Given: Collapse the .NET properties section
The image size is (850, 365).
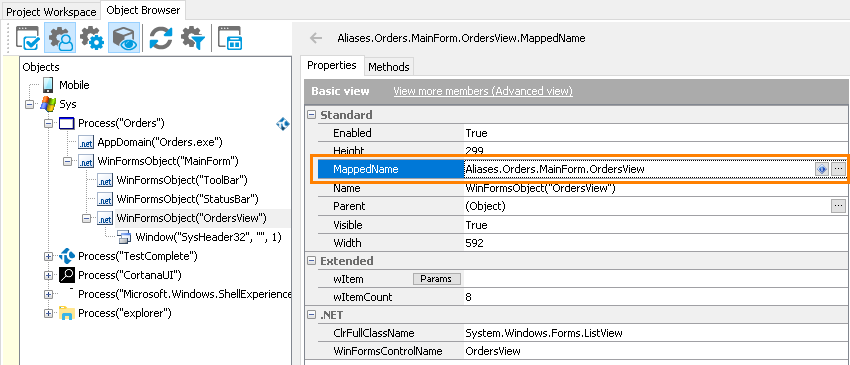Looking at the screenshot, I should 312,315.
